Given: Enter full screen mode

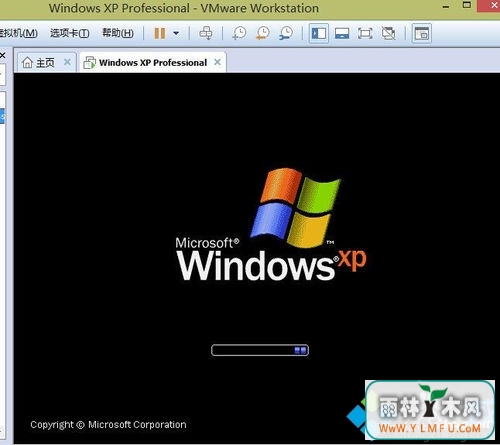Looking at the screenshot, I should tap(365, 33).
